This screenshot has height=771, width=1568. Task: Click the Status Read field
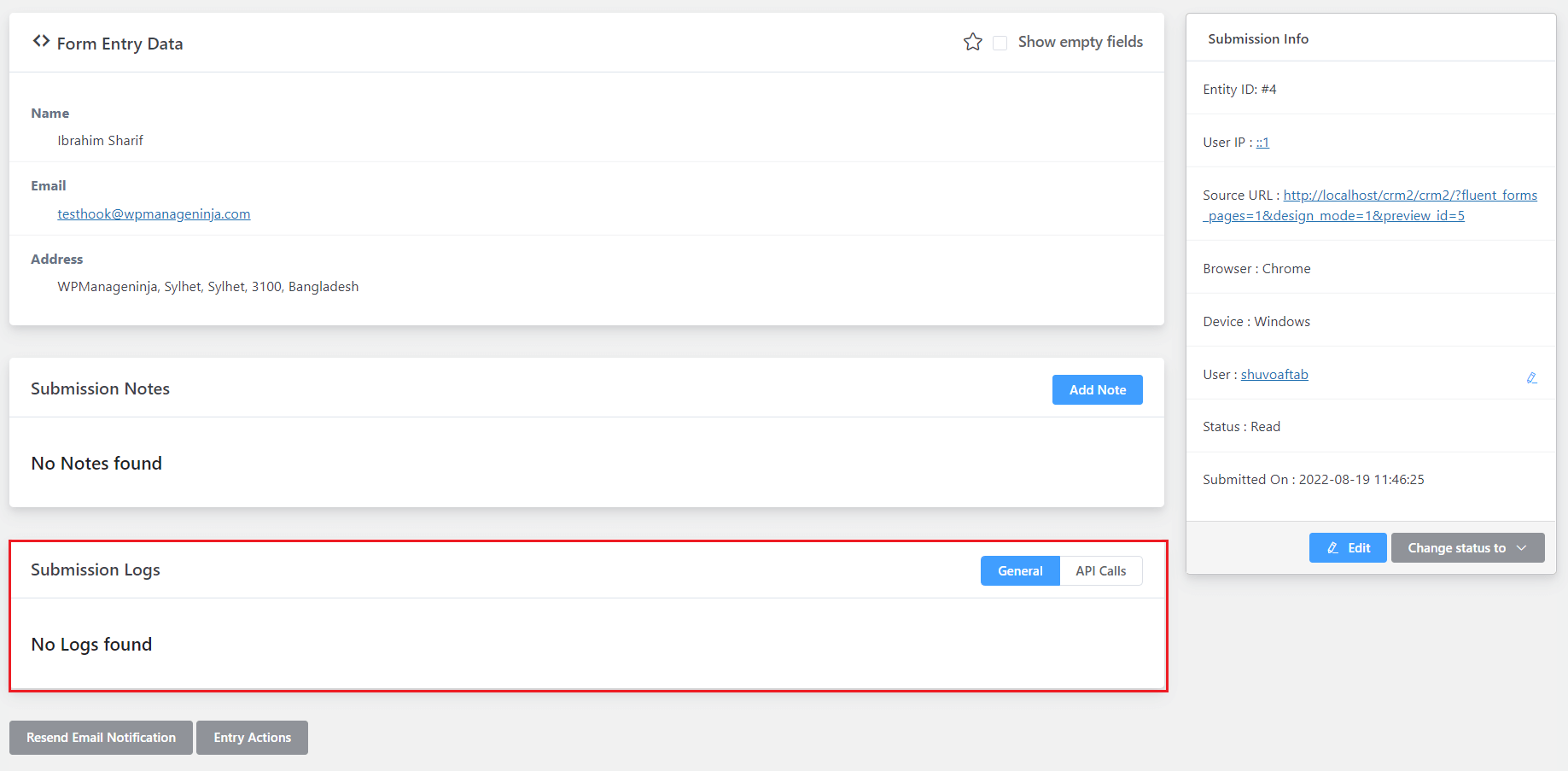click(x=1241, y=426)
